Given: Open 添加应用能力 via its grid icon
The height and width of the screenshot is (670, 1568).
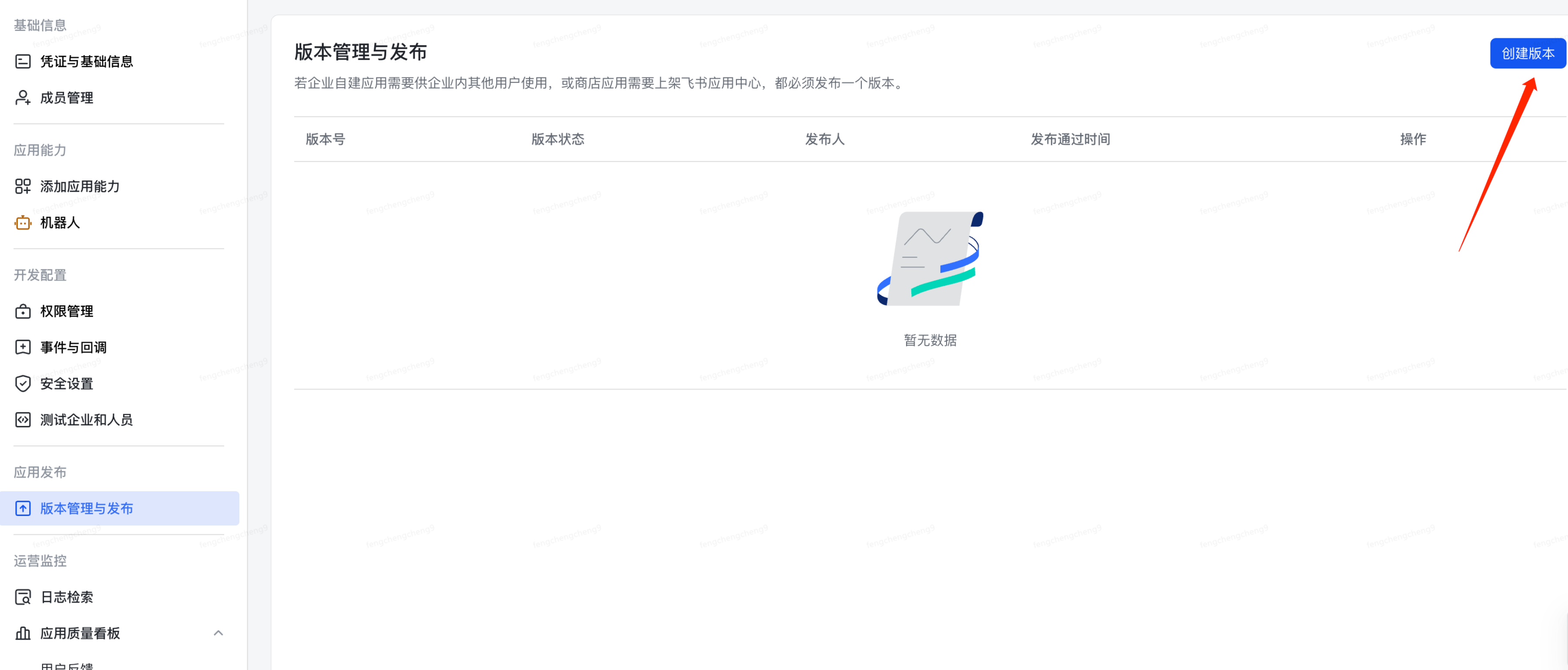Looking at the screenshot, I should pos(23,186).
